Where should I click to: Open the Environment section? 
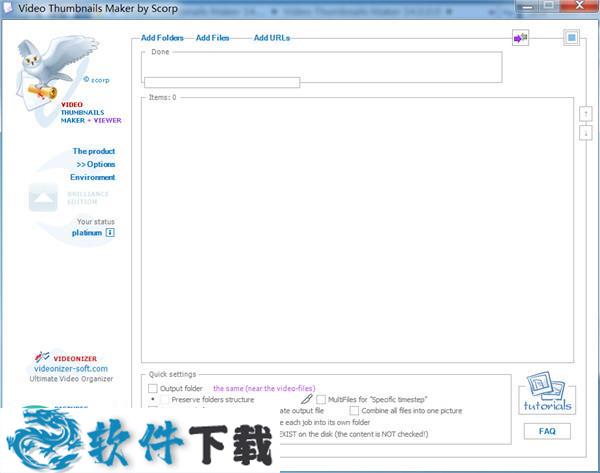coord(93,177)
